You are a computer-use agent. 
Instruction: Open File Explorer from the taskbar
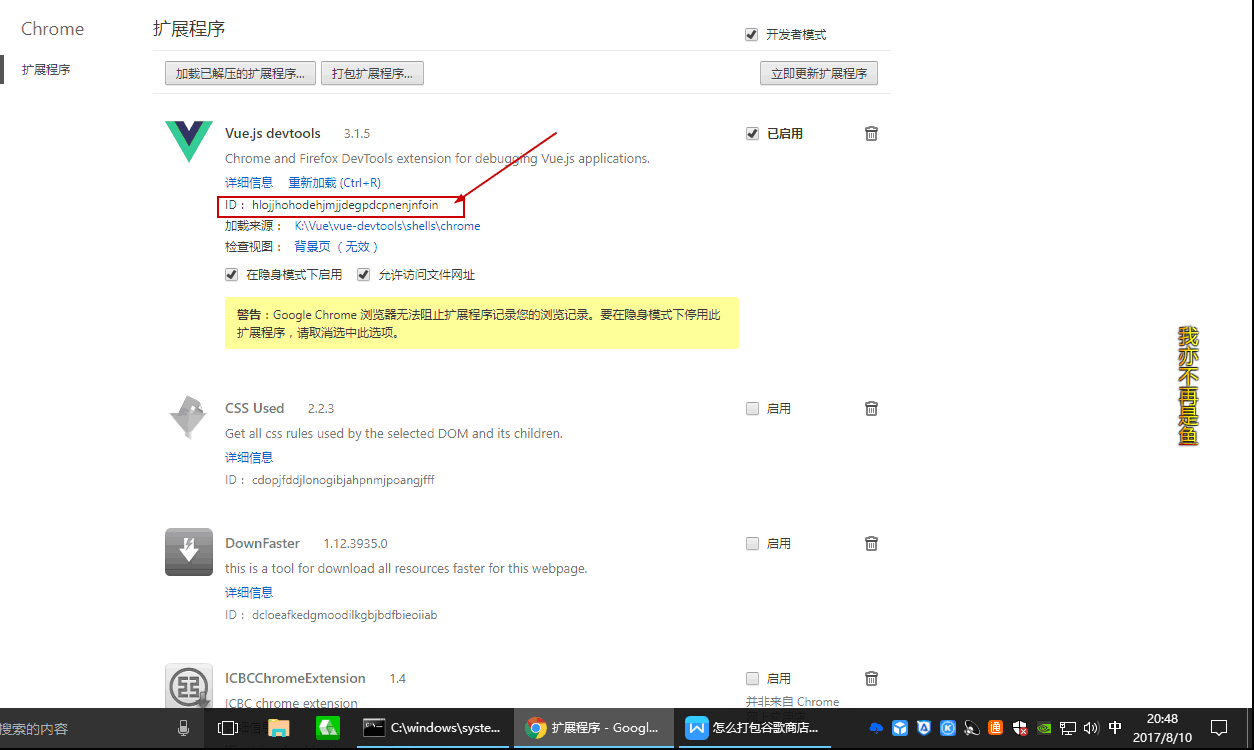click(278, 728)
